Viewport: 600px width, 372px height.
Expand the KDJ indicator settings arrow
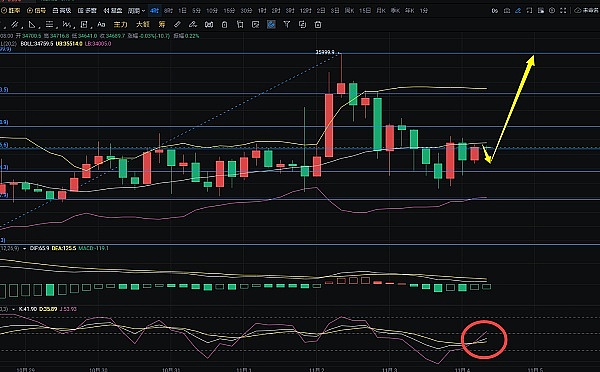coord(13,309)
